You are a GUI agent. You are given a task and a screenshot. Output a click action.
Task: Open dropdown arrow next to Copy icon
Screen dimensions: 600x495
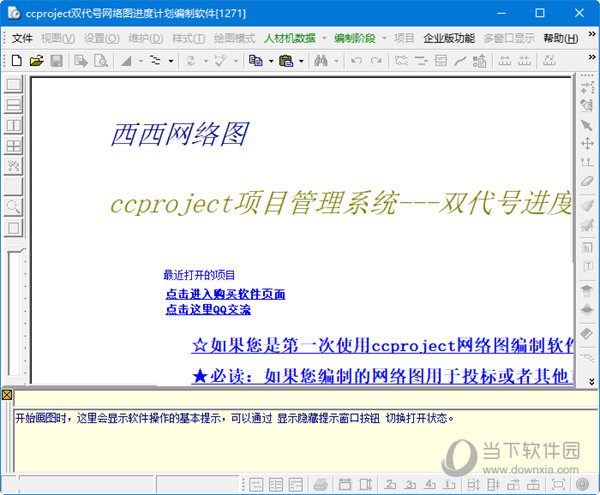[x=271, y=61]
